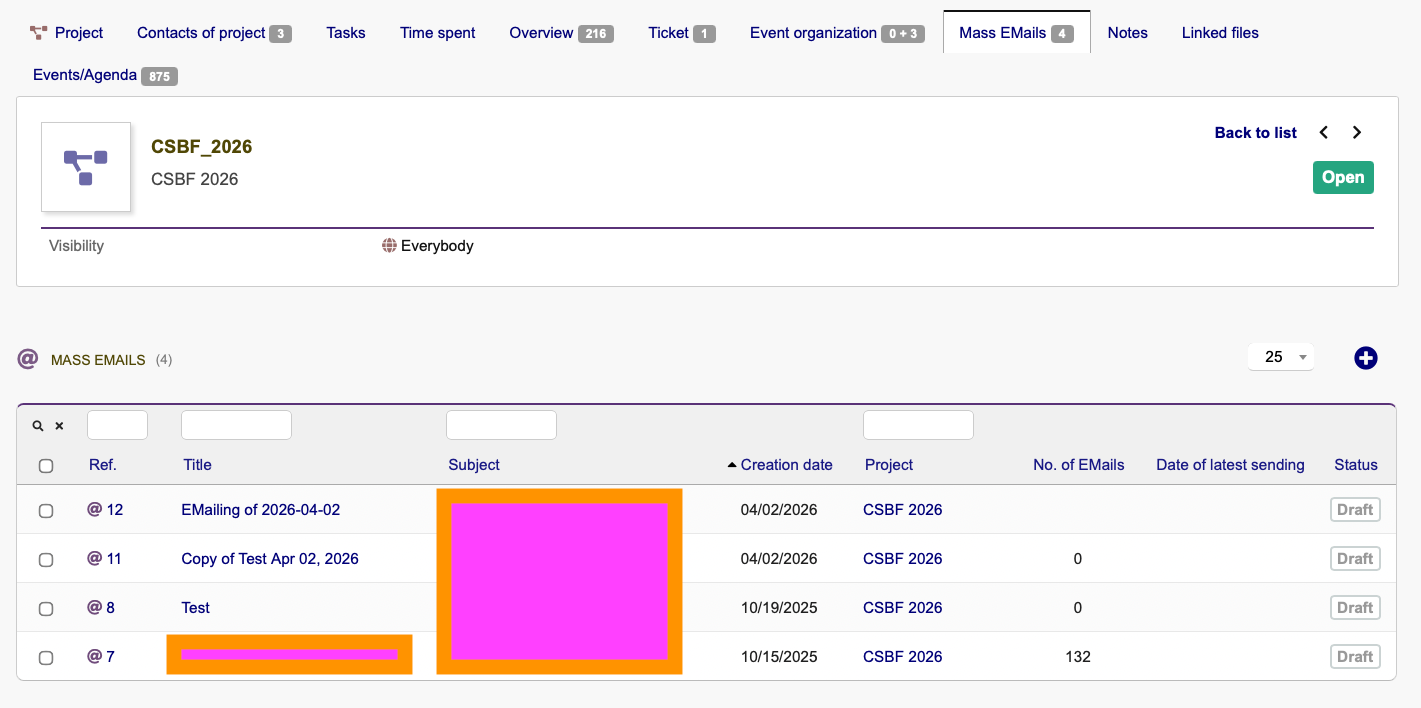This screenshot has width=1421, height=708.
Task: Open mass email ref @ 12
Action: pyautogui.click(x=105, y=510)
